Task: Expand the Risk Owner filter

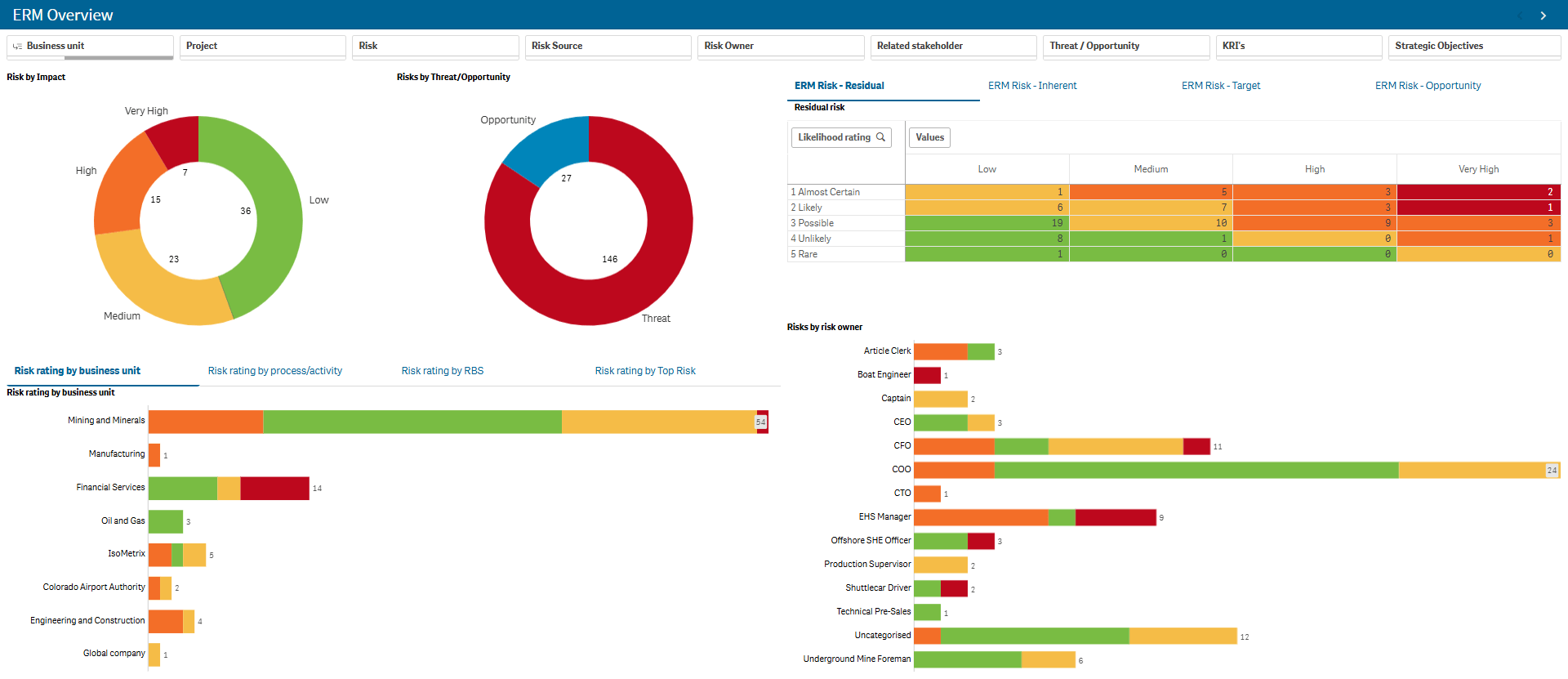Action: (x=780, y=47)
